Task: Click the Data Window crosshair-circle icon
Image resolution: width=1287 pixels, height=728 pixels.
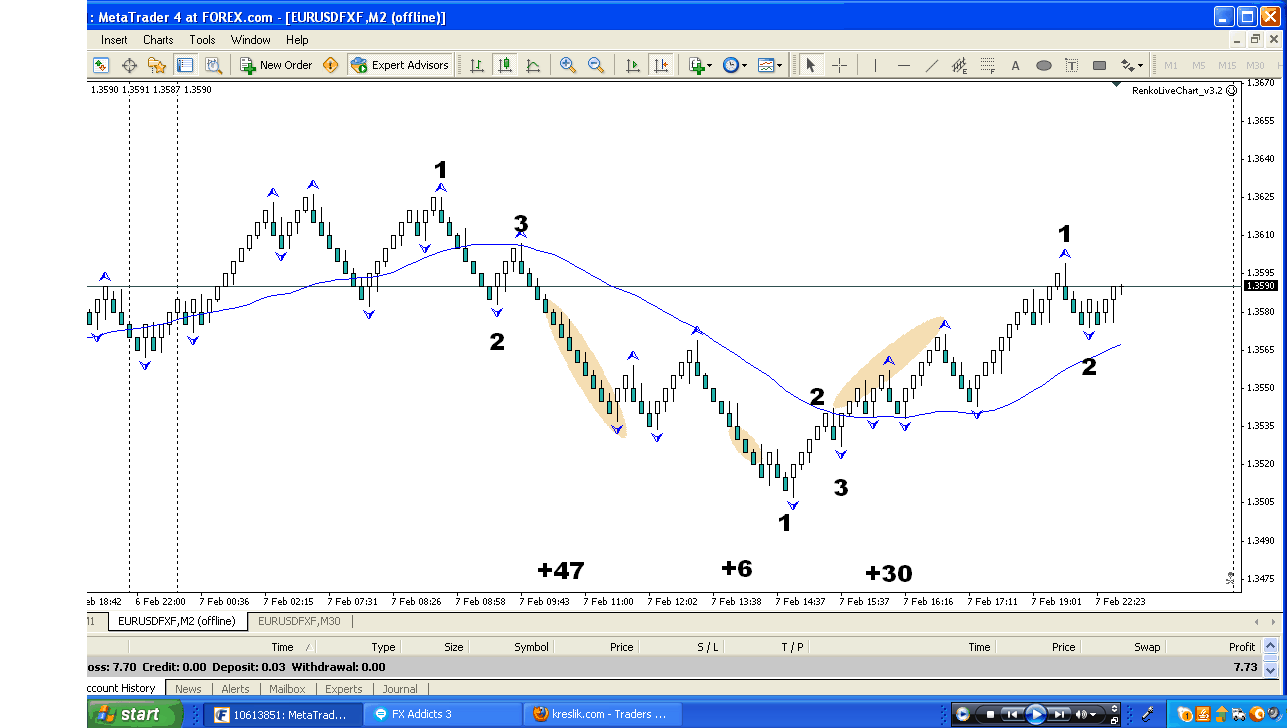Action: [x=129, y=65]
